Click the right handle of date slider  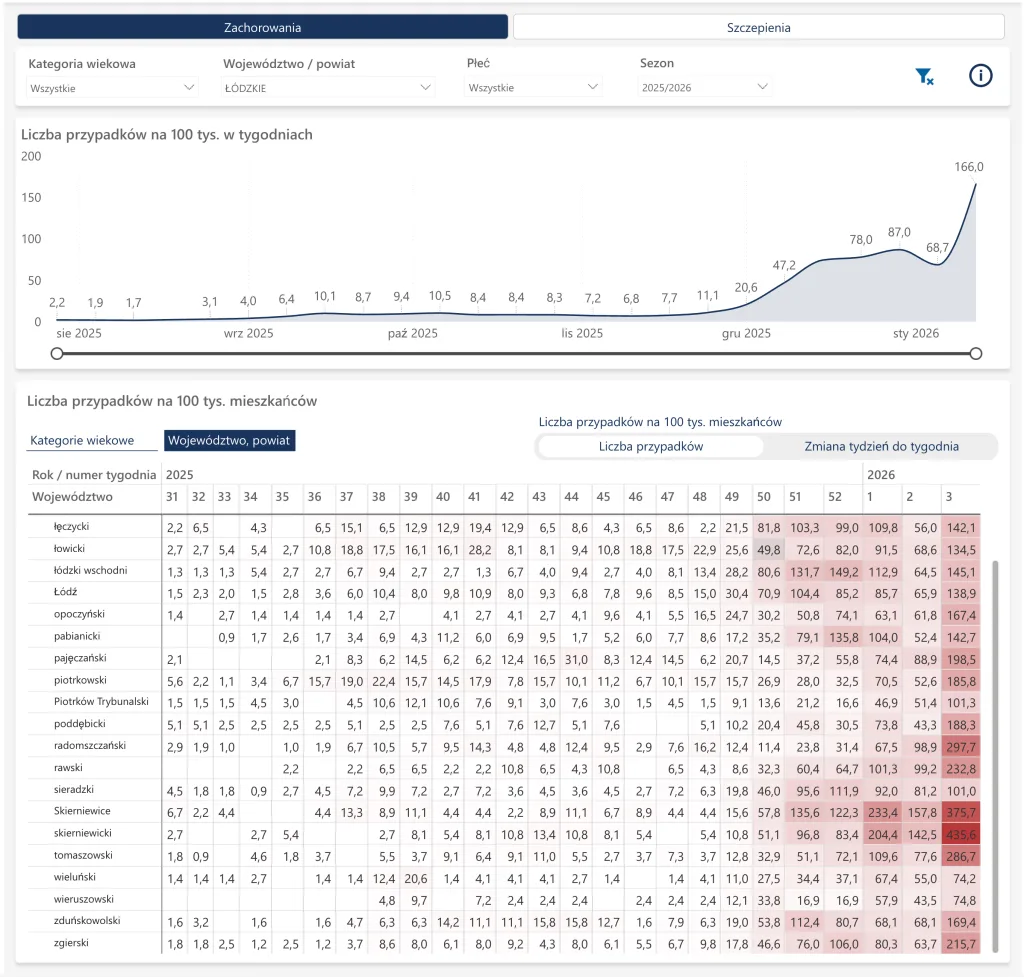click(976, 353)
